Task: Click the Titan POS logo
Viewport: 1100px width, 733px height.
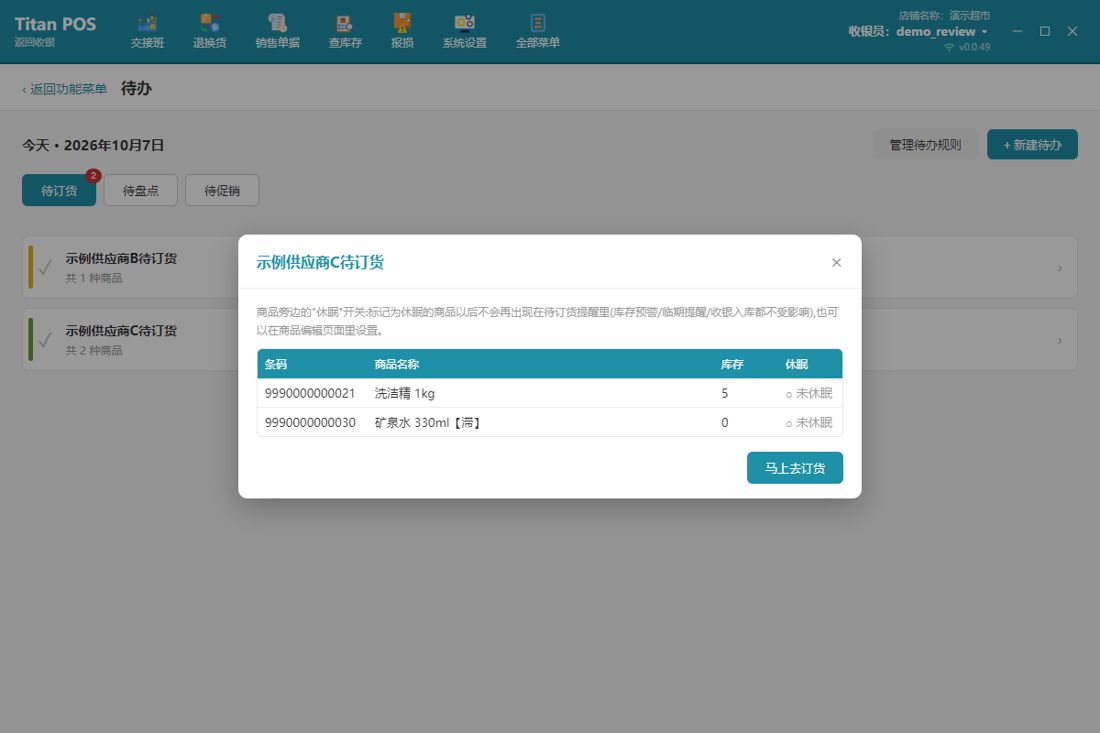Action: (x=55, y=24)
